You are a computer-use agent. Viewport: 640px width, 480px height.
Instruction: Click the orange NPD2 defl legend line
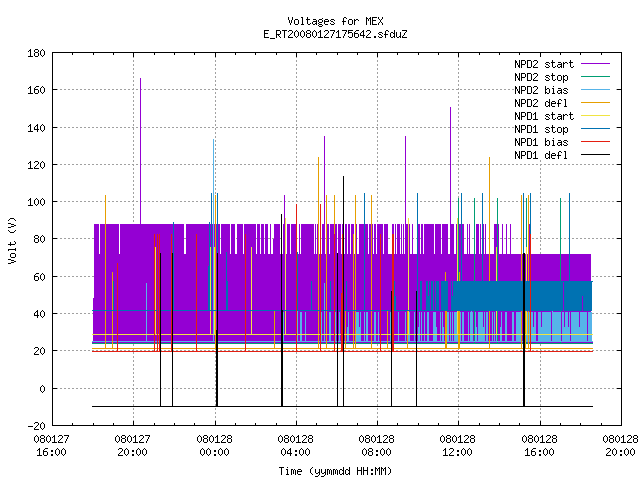[x=596, y=103]
